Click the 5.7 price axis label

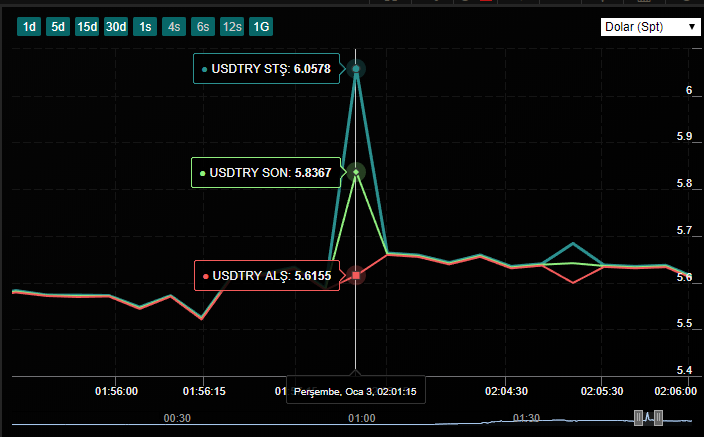[684, 230]
